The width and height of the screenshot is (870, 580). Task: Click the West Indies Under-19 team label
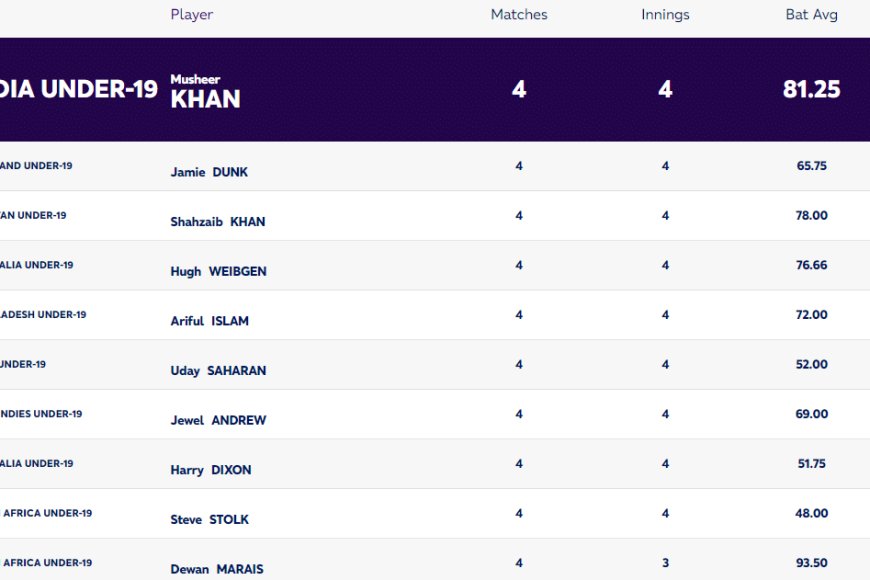pos(41,414)
